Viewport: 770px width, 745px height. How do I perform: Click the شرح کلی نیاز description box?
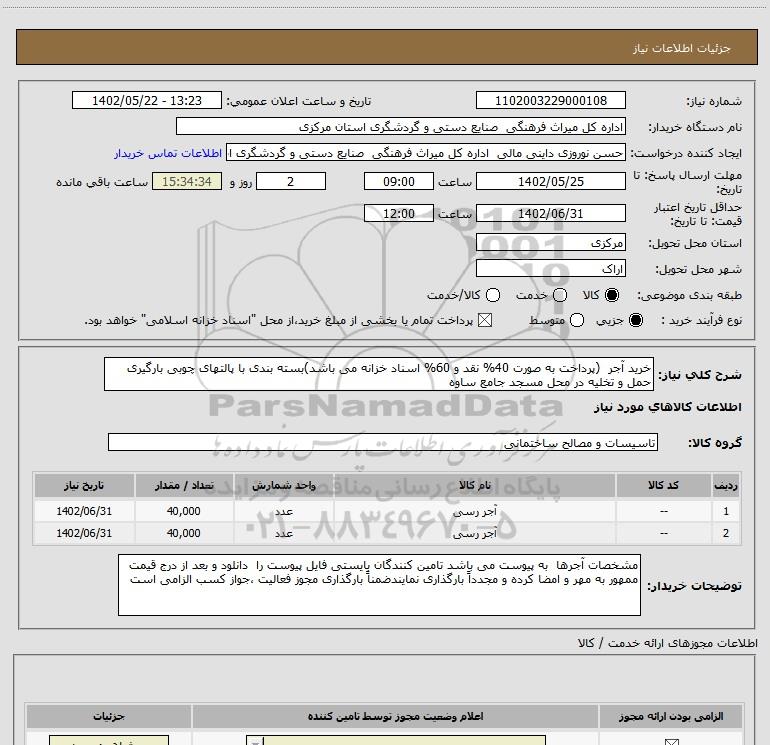(379, 375)
